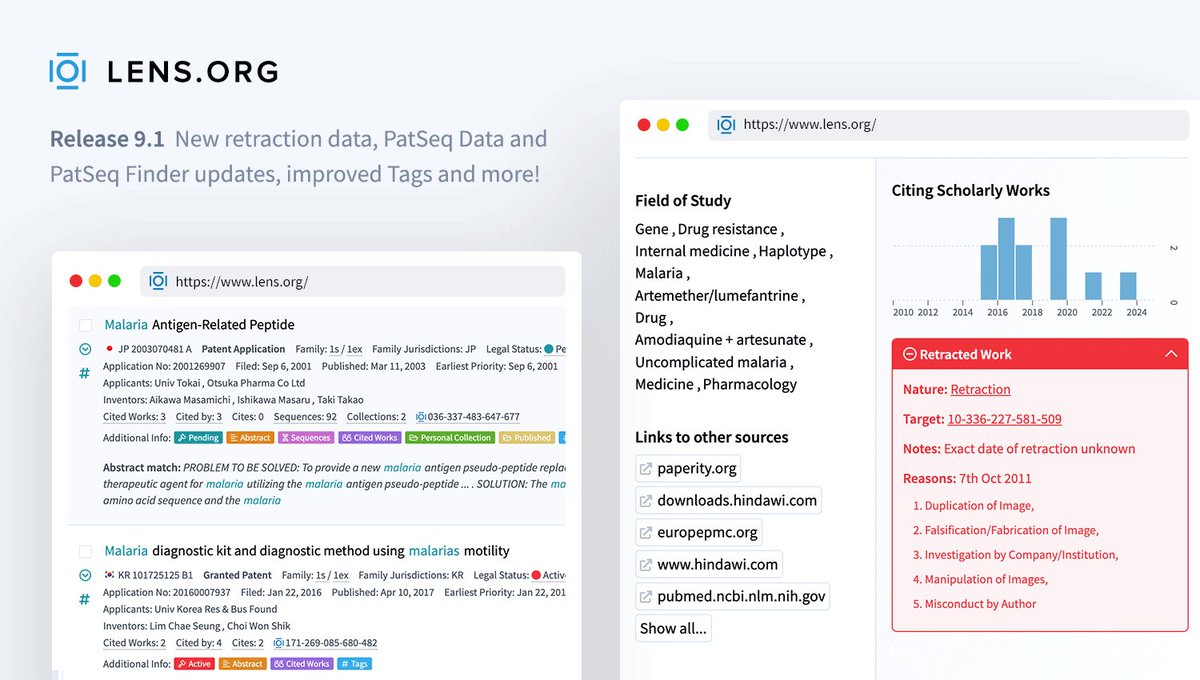
Task: Click external link icon beside europepmc.org
Action: 646,532
